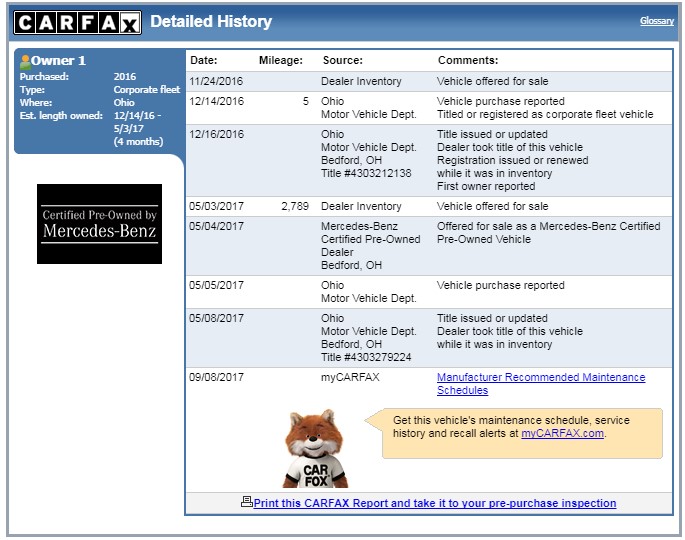This screenshot has height=540, width=685.
Task: Click the myCARFAX source cell
Action: [350, 377]
